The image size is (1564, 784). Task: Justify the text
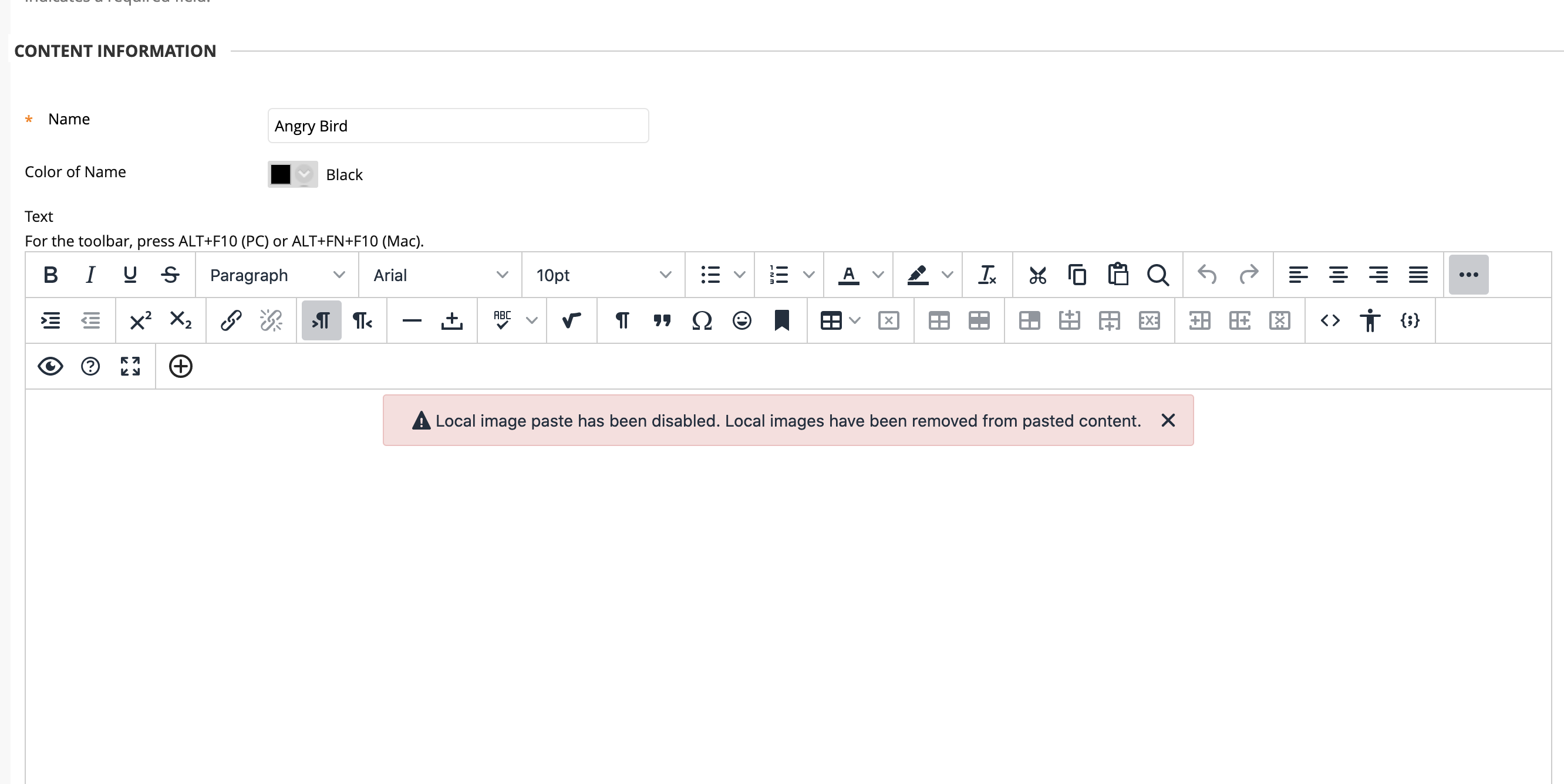pos(1418,275)
